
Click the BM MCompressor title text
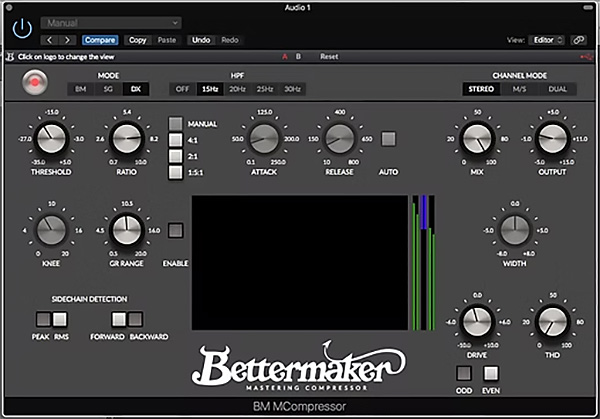[300, 406]
